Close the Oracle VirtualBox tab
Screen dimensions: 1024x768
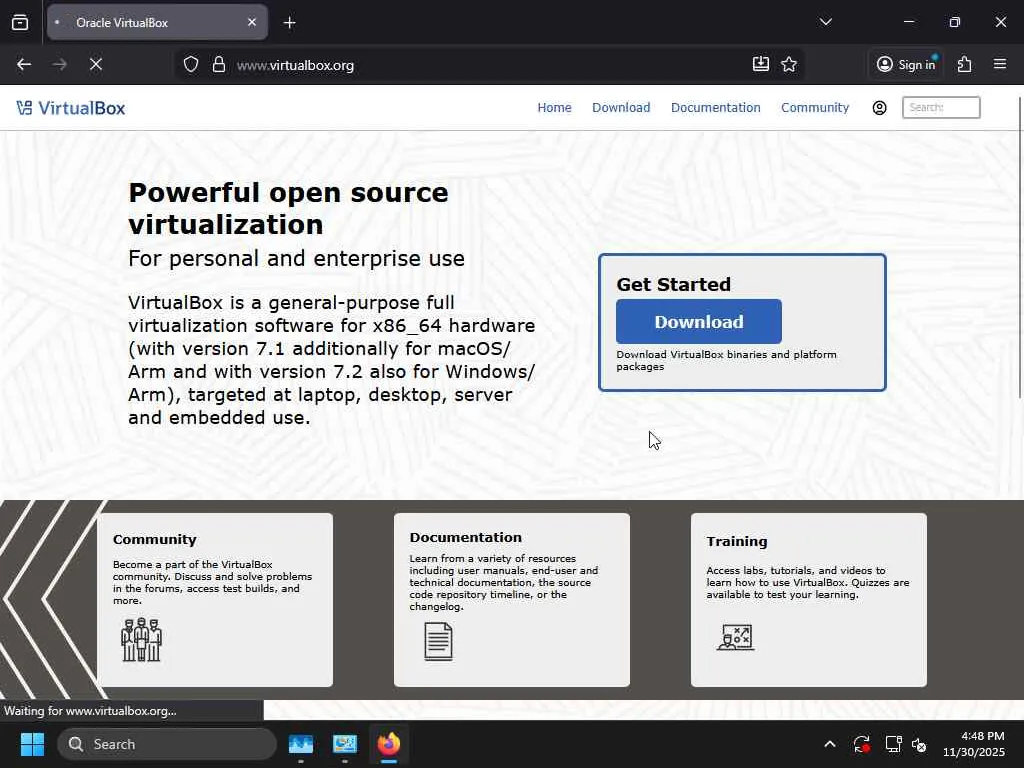pyautogui.click(x=252, y=22)
